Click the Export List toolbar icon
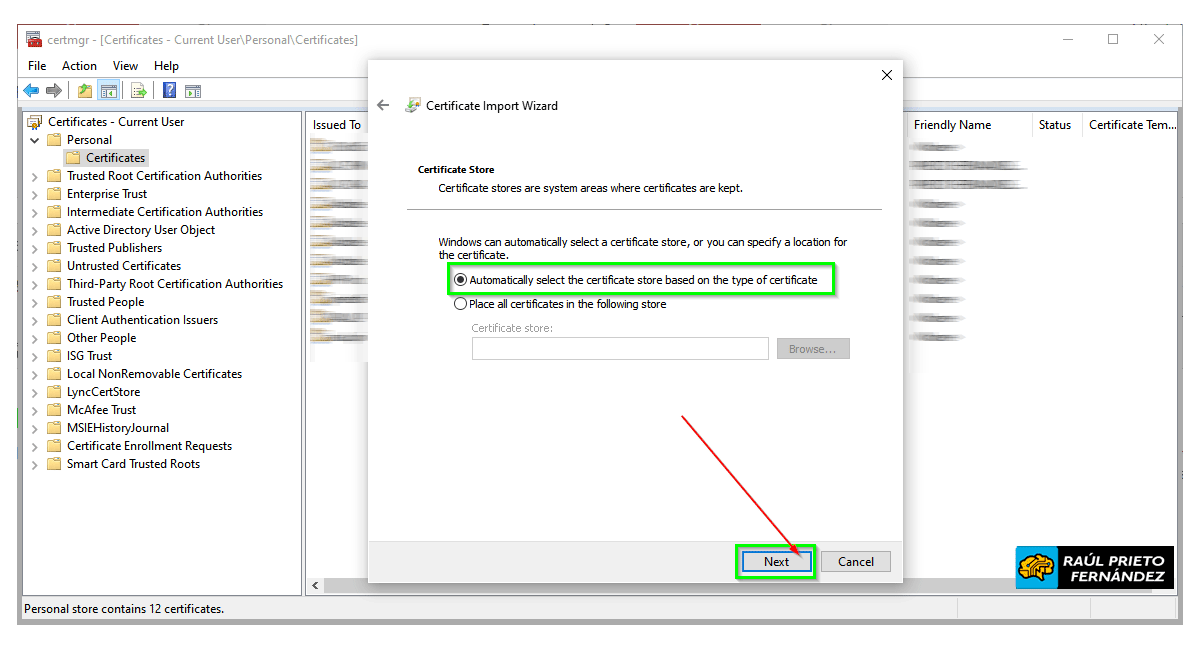Screen dimensions: 1200x650 point(139,91)
